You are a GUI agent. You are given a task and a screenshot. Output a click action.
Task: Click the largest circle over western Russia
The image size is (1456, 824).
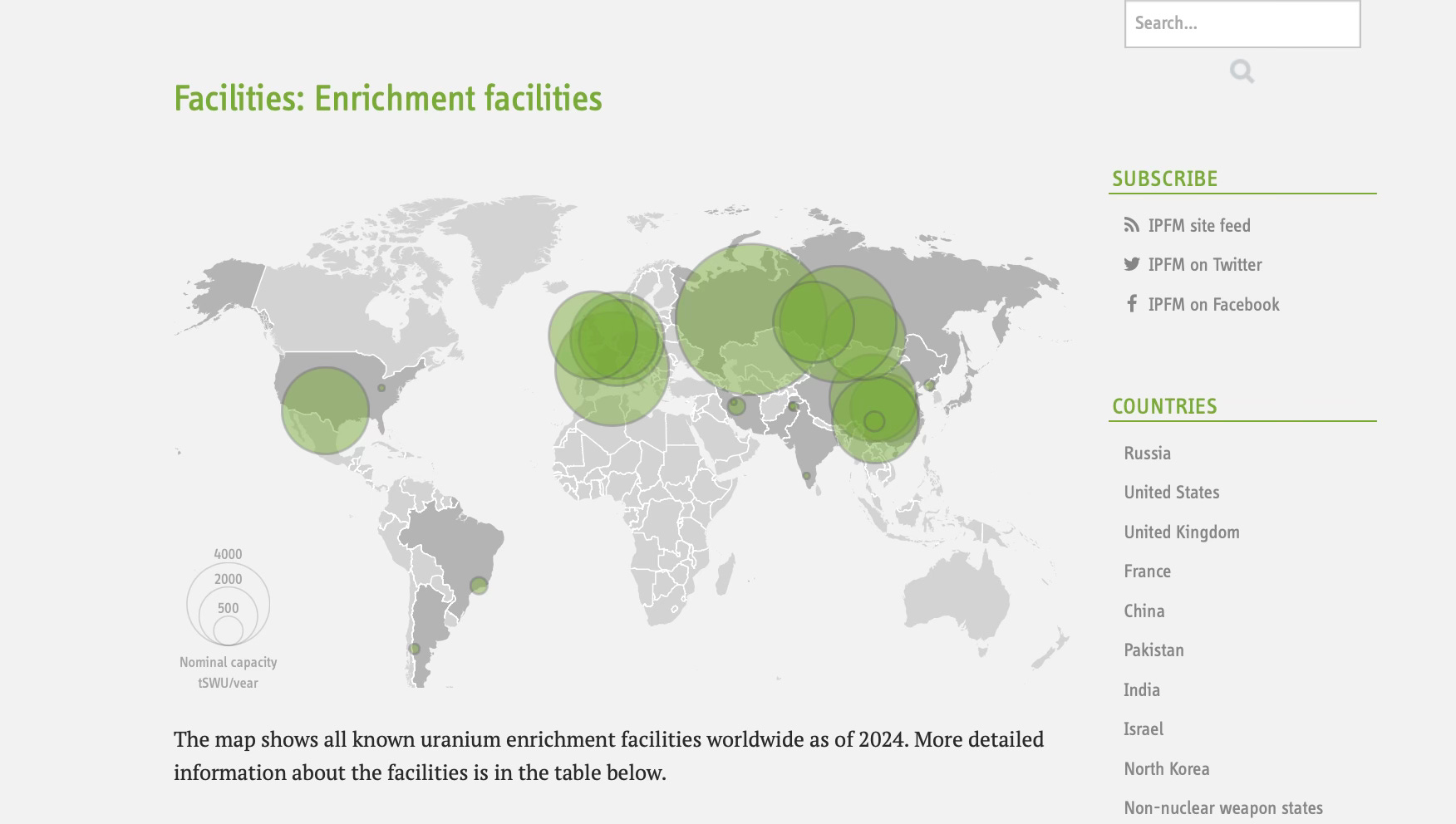[750, 319]
